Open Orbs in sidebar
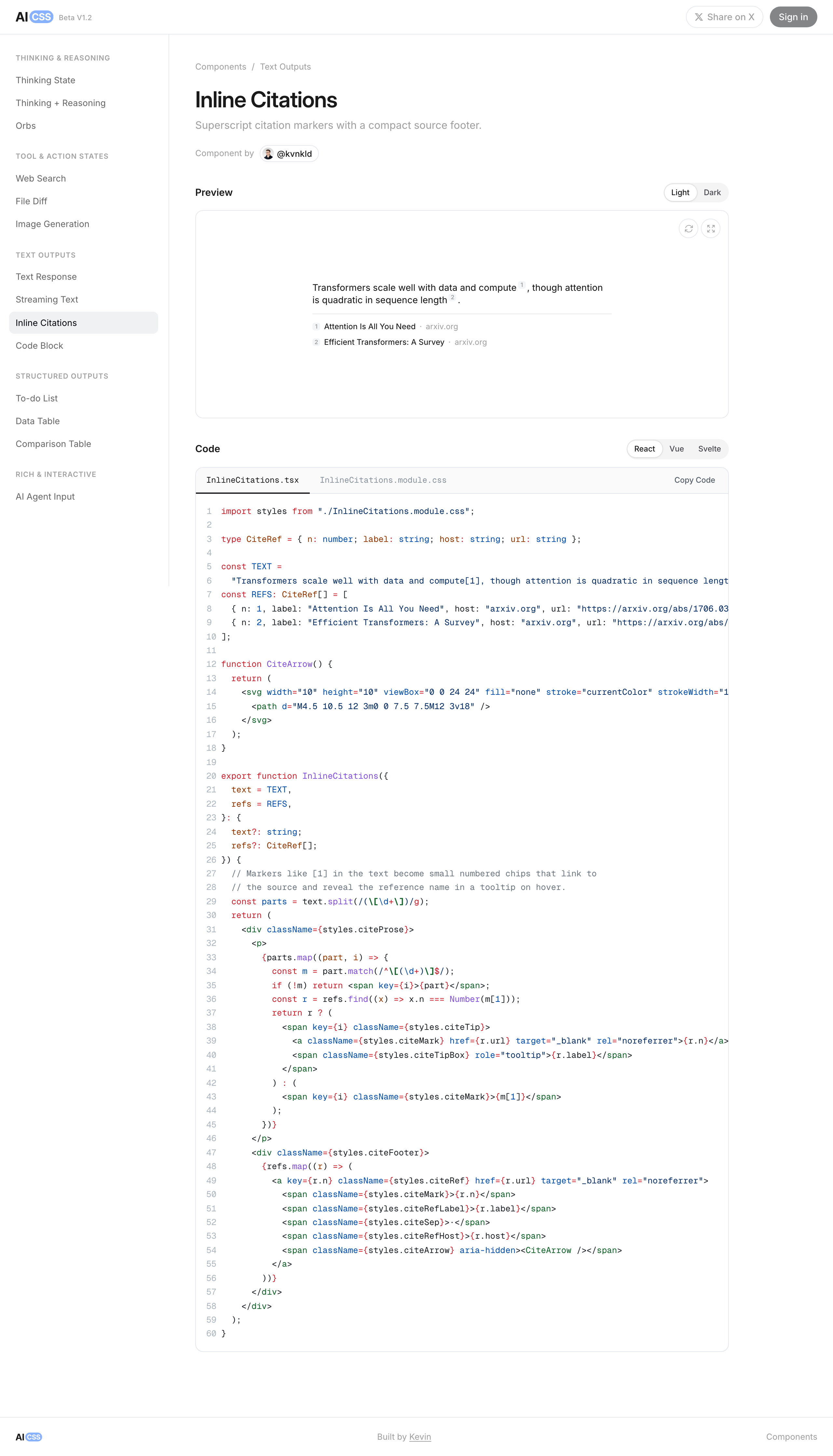 tap(84, 126)
